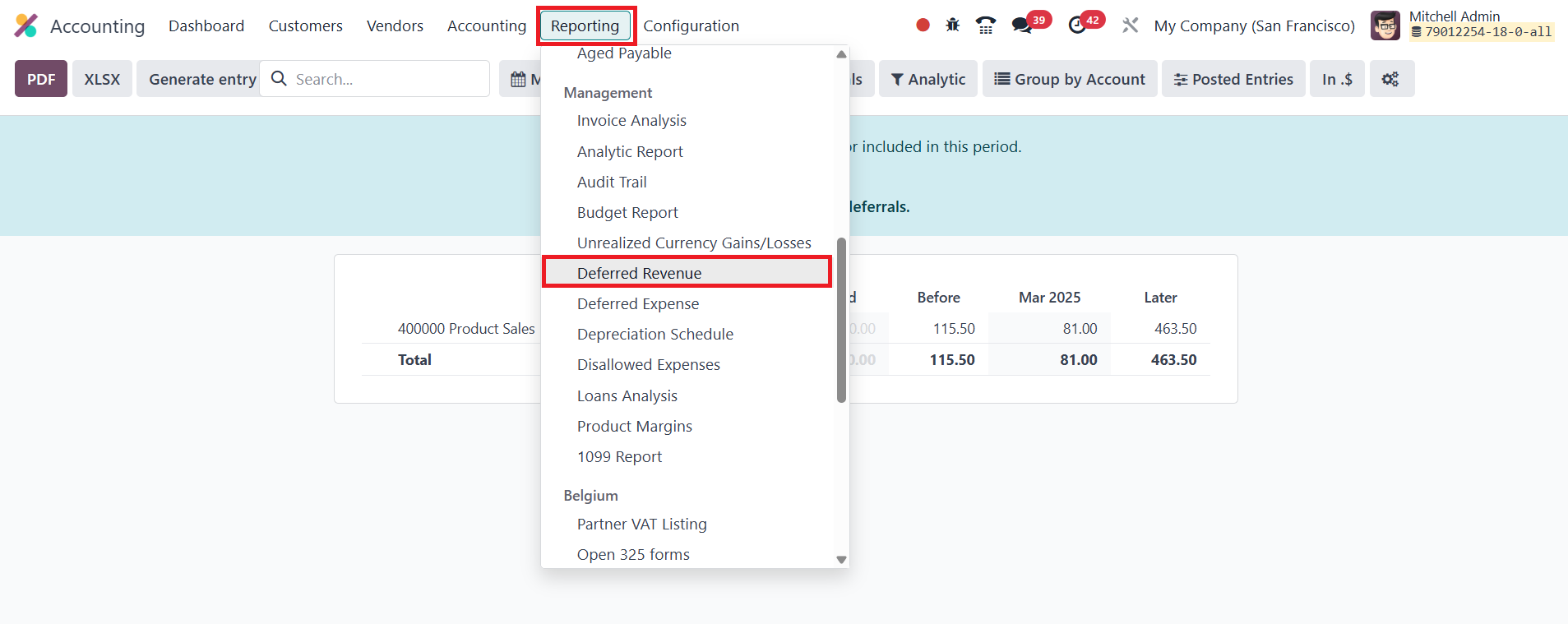Image resolution: width=1568 pixels, height=624 pixels.
Task: Open the Configuration menu
Action: 691,25
